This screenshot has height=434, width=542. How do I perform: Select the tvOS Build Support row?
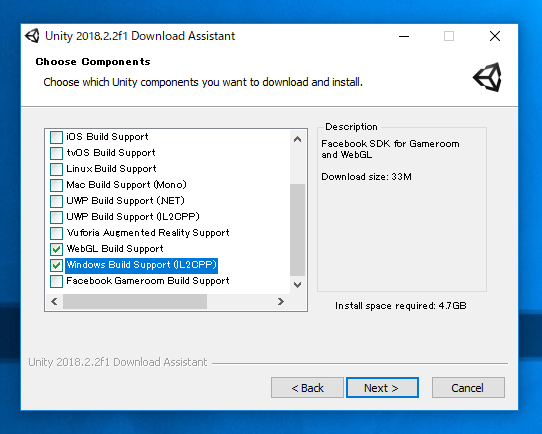pyautogui.click(x=111, y=153)
